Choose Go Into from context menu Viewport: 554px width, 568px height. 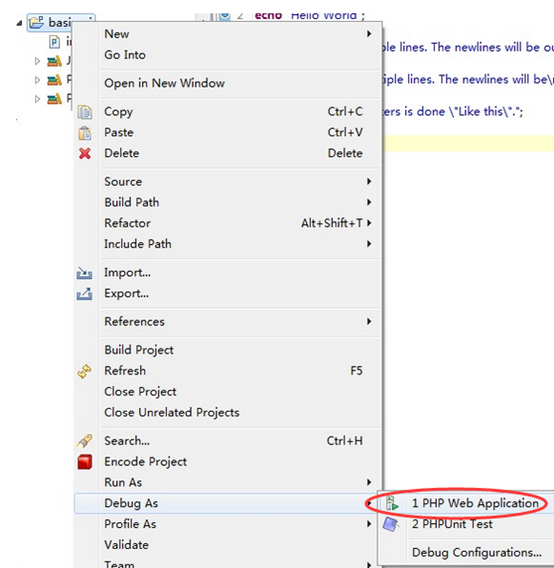(228, 55)
